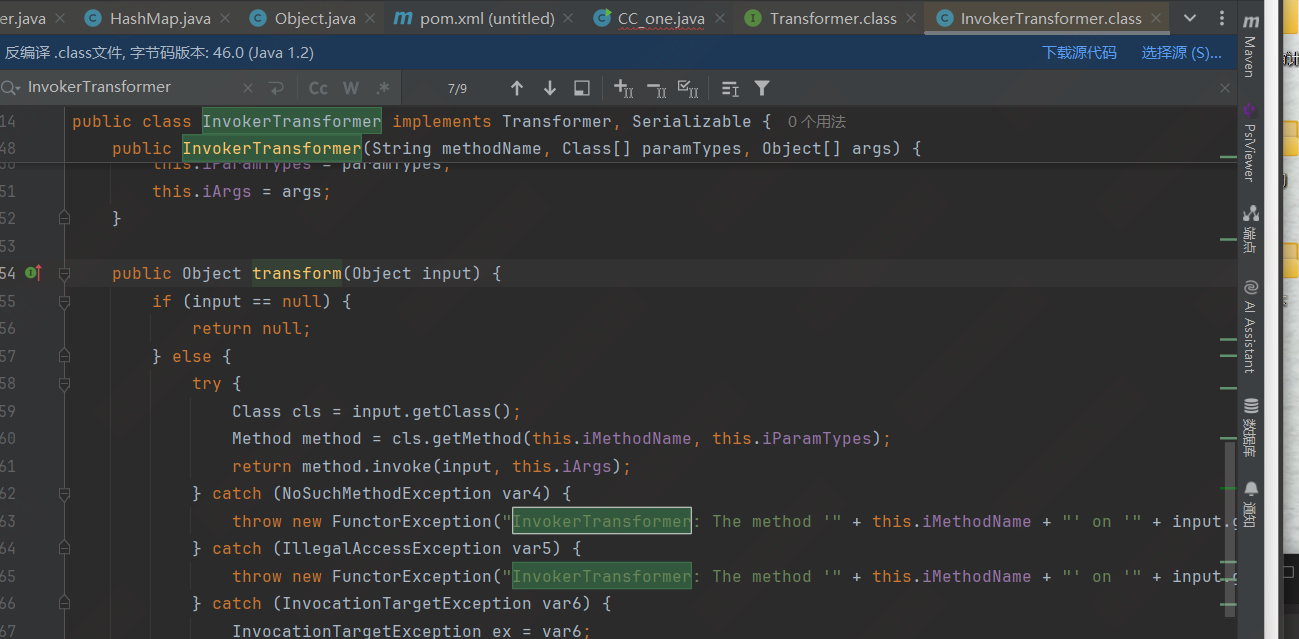Image resolution: width=1299 pixels, height=639 pixels.
Task: Toggle Regex search option
Action: pyautogui.click(x=382, y=88)
